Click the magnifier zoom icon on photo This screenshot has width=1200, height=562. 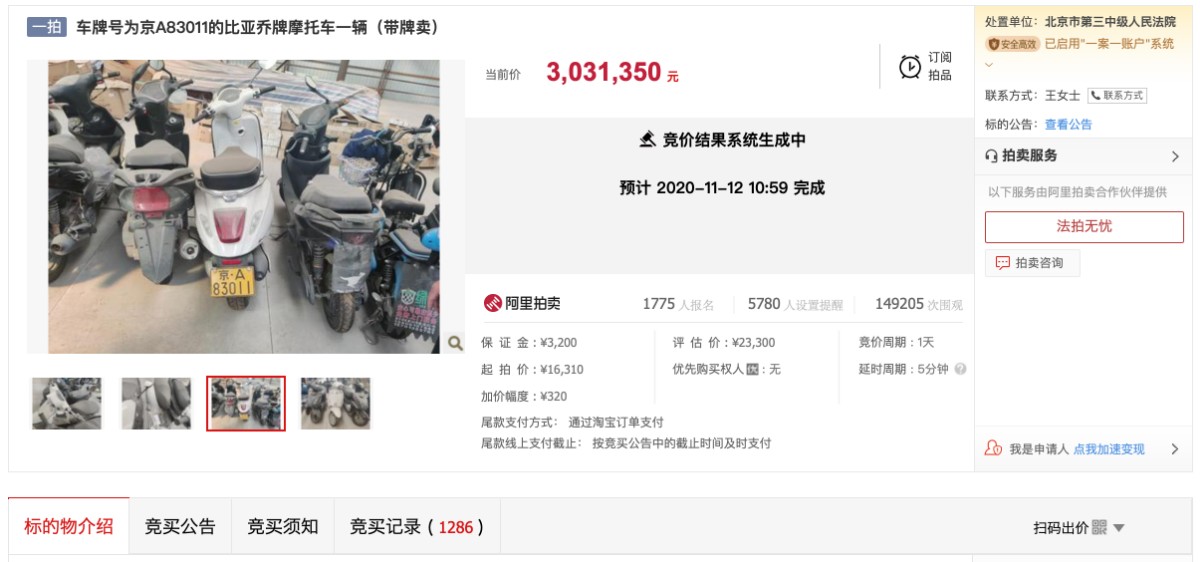click(455, 343)
